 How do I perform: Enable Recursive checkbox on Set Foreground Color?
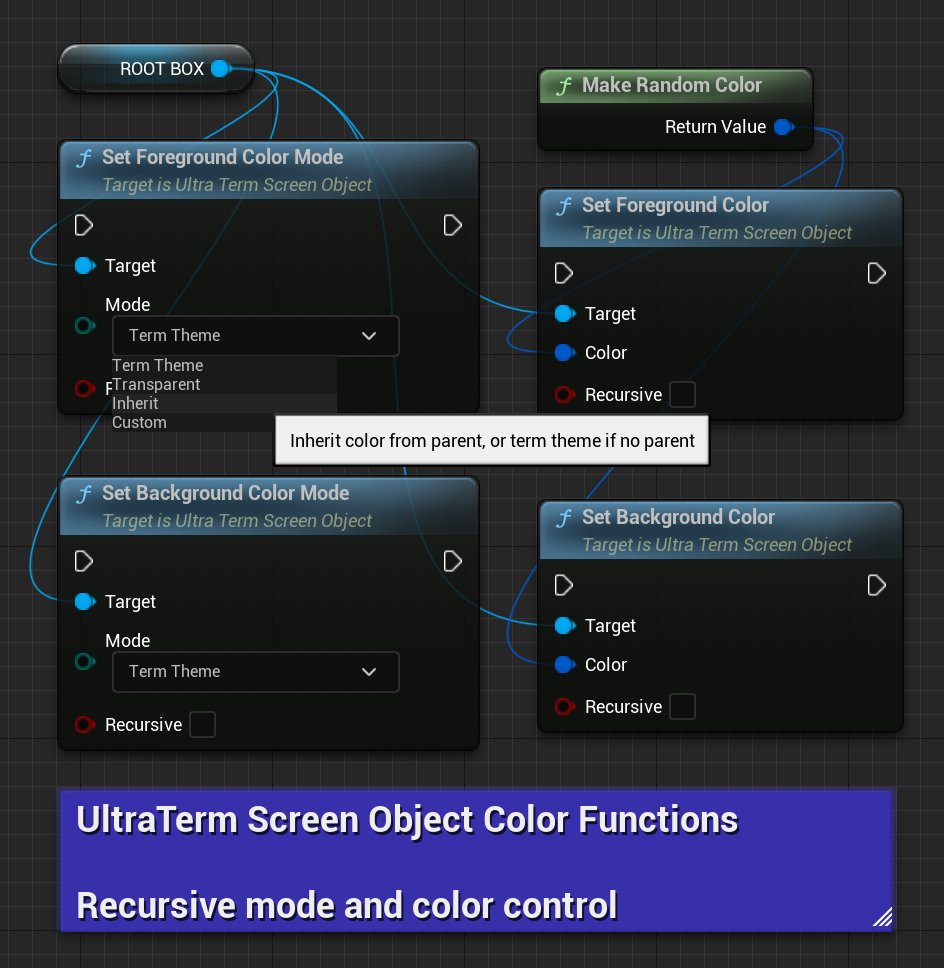pos(682,394)
